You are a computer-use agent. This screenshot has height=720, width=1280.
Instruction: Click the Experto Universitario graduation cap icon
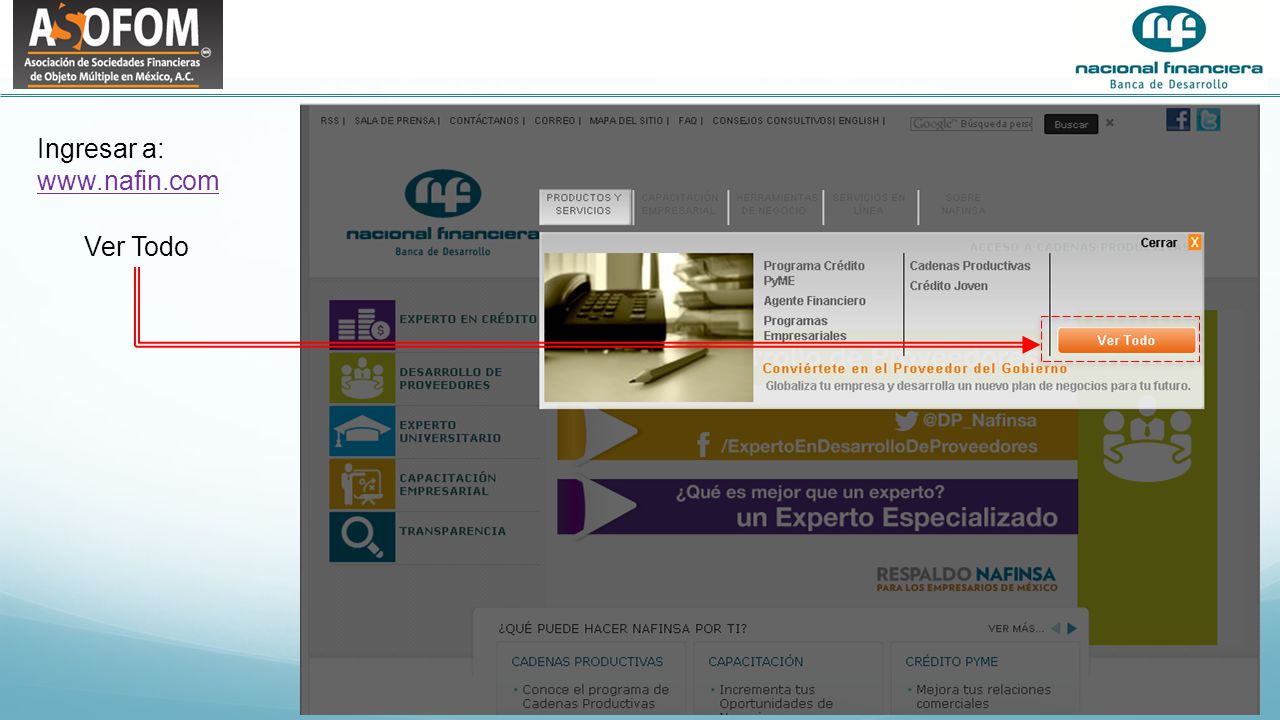coord(362,431)
